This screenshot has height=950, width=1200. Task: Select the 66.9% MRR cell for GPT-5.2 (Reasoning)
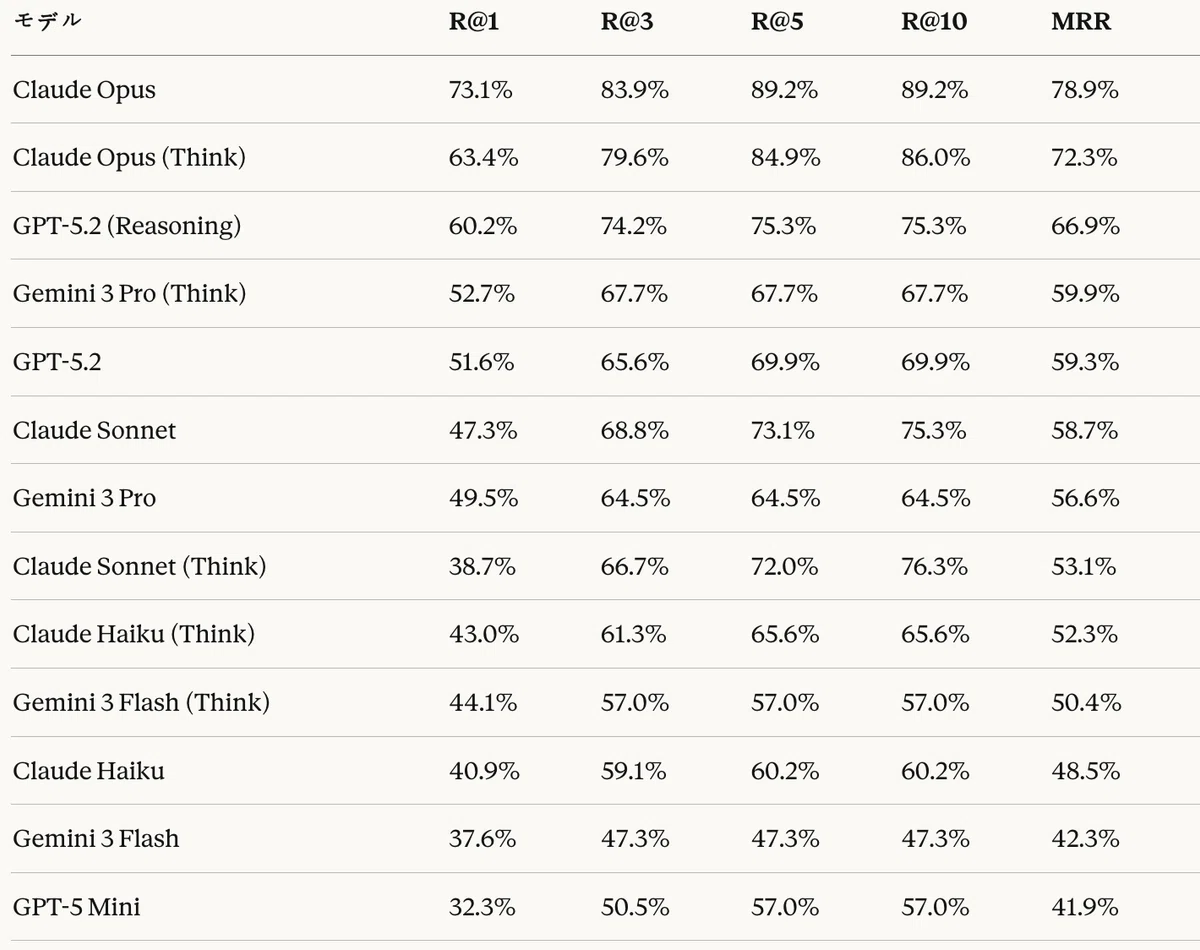coord(1085,226)
